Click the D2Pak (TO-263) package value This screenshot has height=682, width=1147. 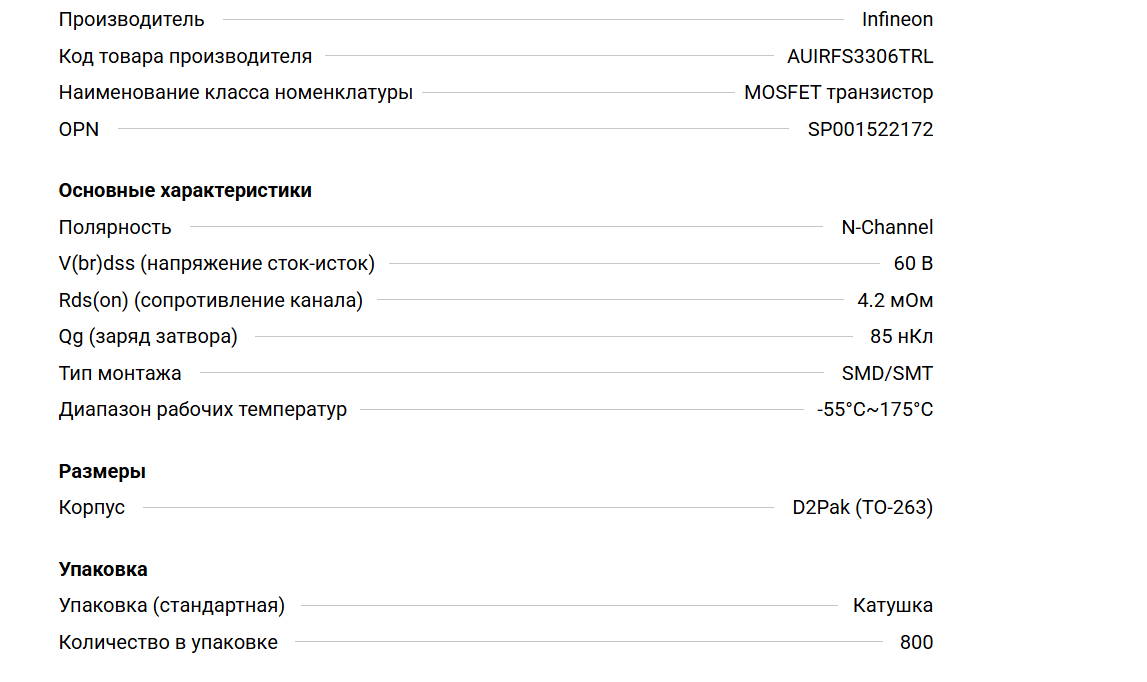pyautogui.click(x=862, y=507)
